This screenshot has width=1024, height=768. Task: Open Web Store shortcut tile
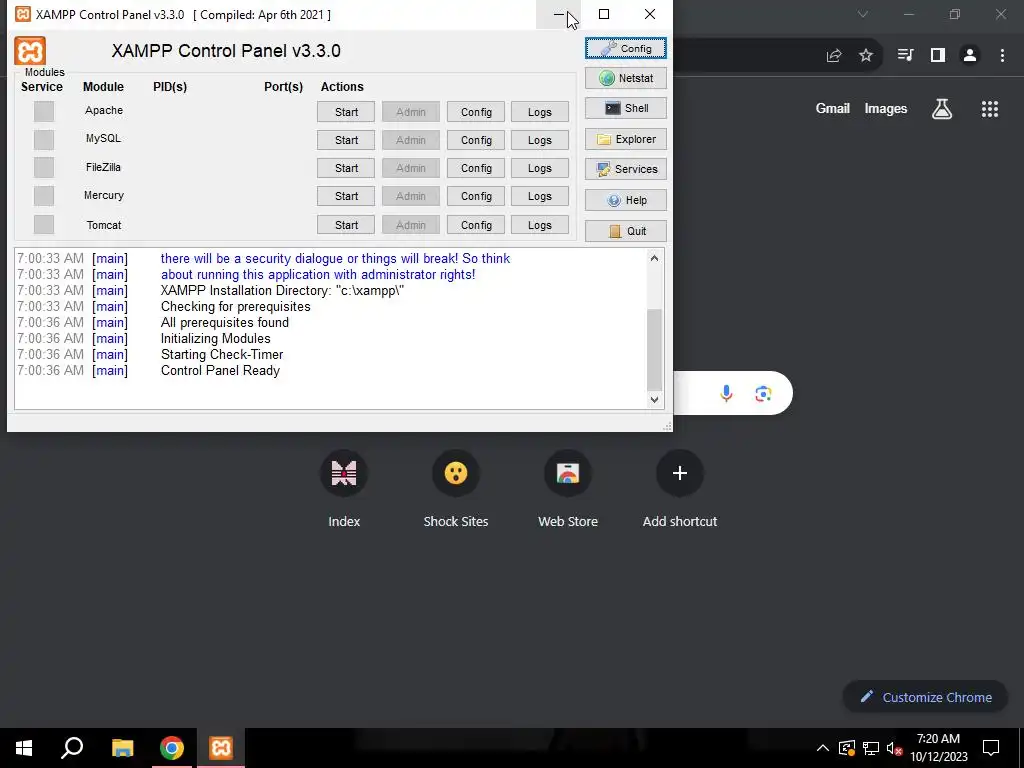tap(568, 488)
